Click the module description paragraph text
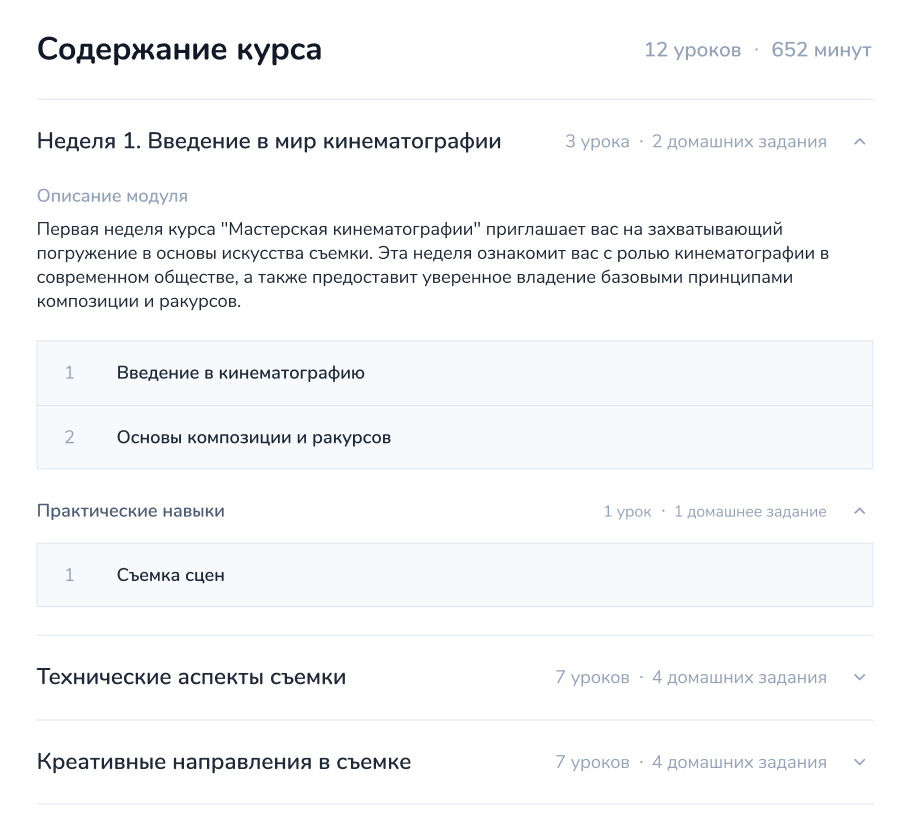Screen dimensions: 910x832 point(433,265)
